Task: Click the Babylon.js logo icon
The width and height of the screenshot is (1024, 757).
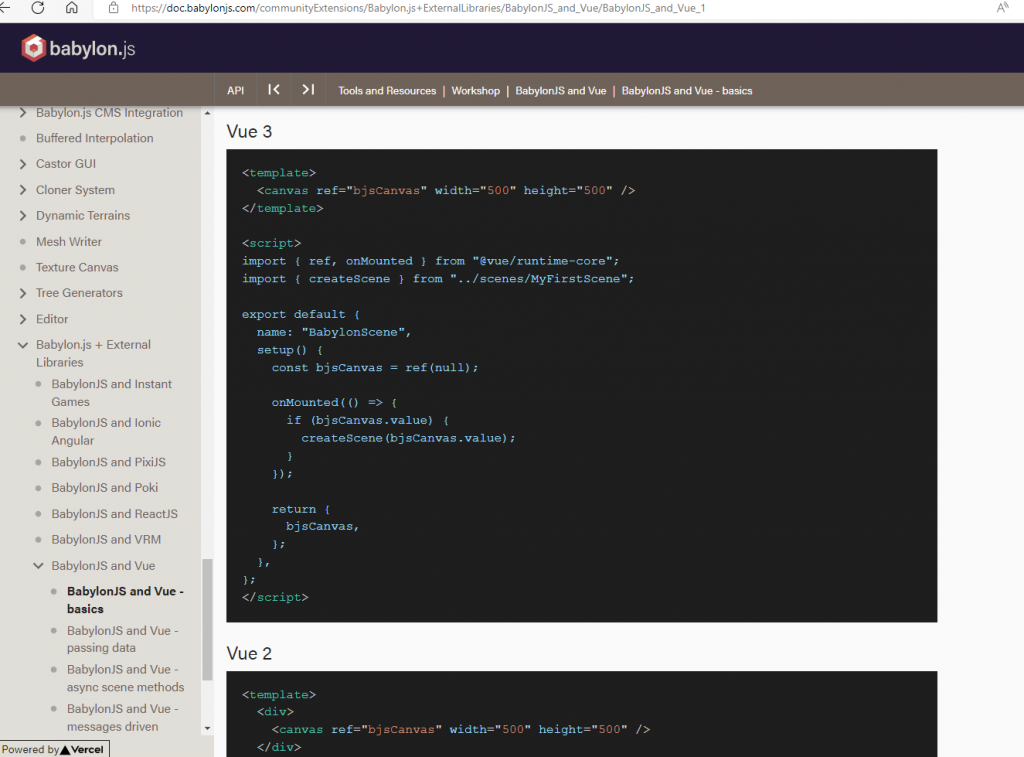Action: [x=34, y=48]
